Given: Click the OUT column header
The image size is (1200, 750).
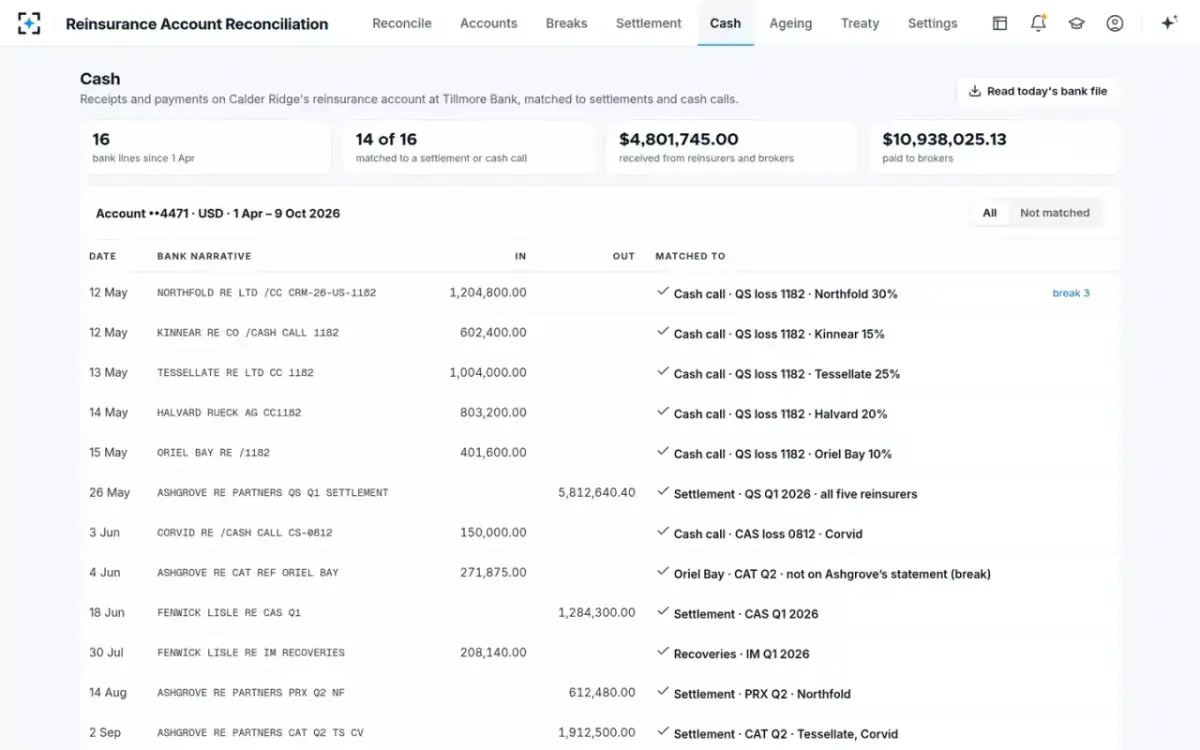Looking at the screenshot, I should tap(624, 256).
